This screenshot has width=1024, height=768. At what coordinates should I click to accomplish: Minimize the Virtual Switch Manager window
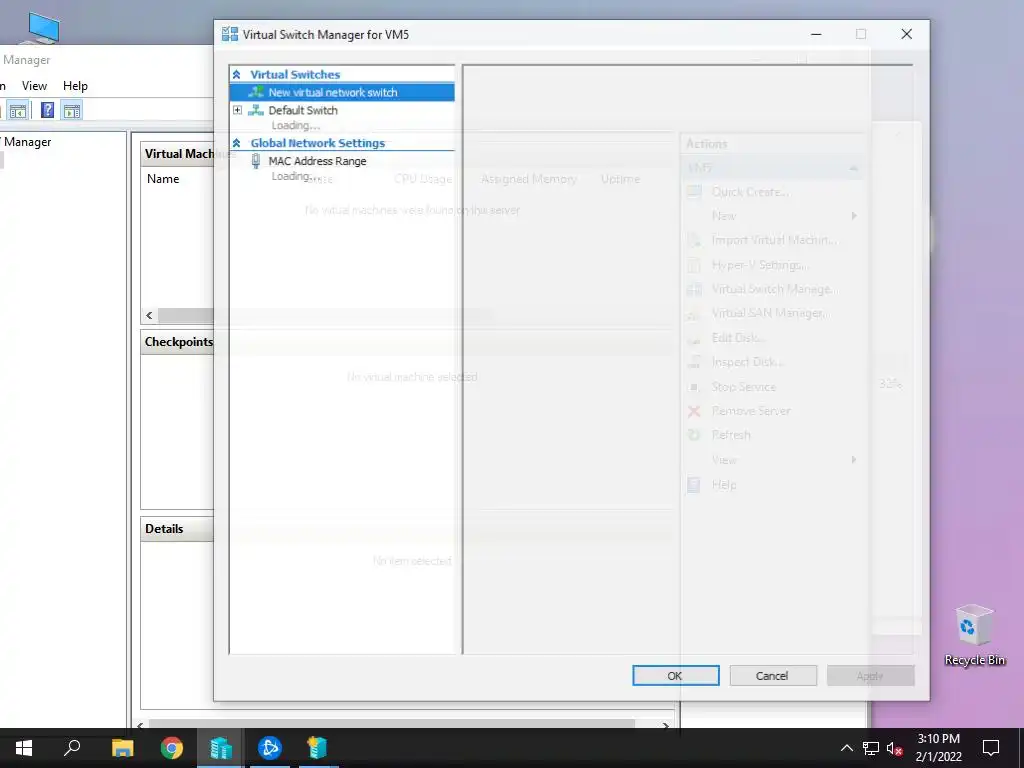(x=816, y=34)
